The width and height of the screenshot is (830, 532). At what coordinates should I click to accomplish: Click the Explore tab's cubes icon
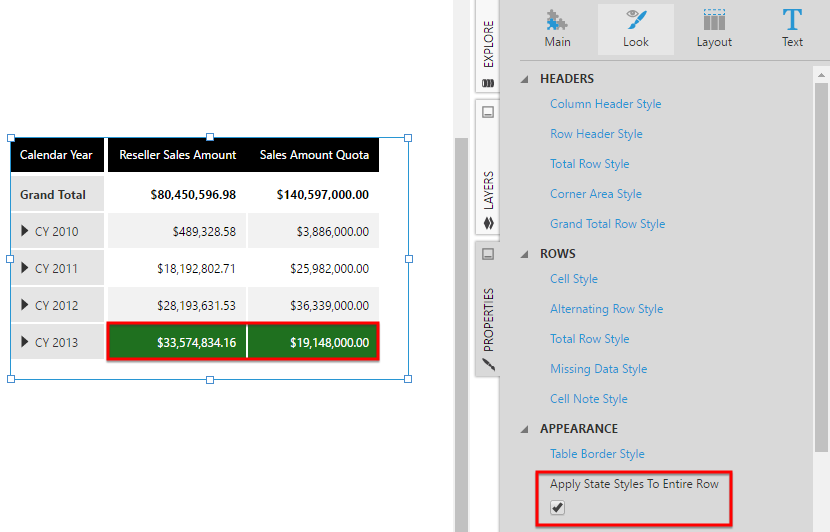[x=488, y=83]
